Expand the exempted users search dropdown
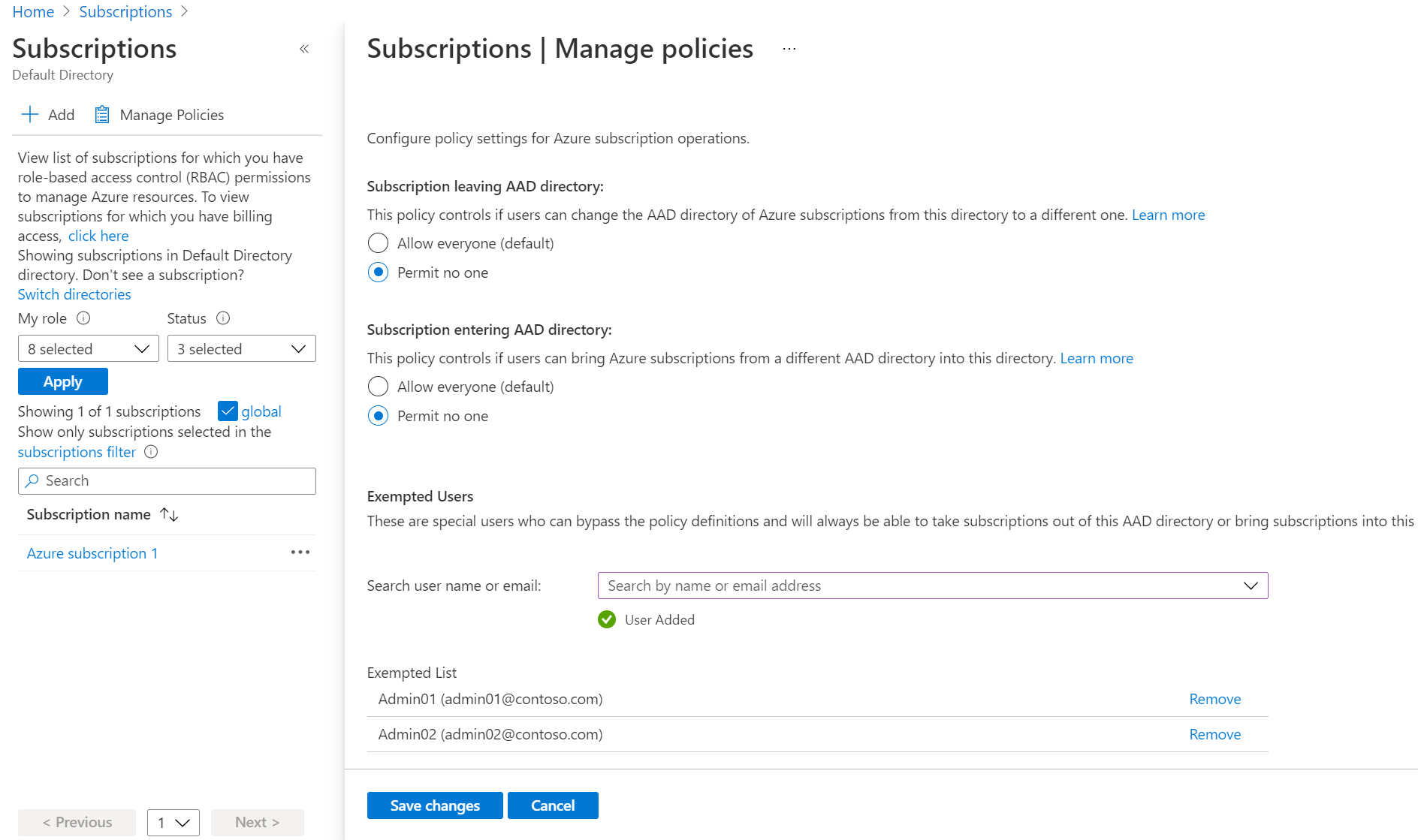Image resolution: width=1418 pixels, height=840 pixels. [1251, 586]
